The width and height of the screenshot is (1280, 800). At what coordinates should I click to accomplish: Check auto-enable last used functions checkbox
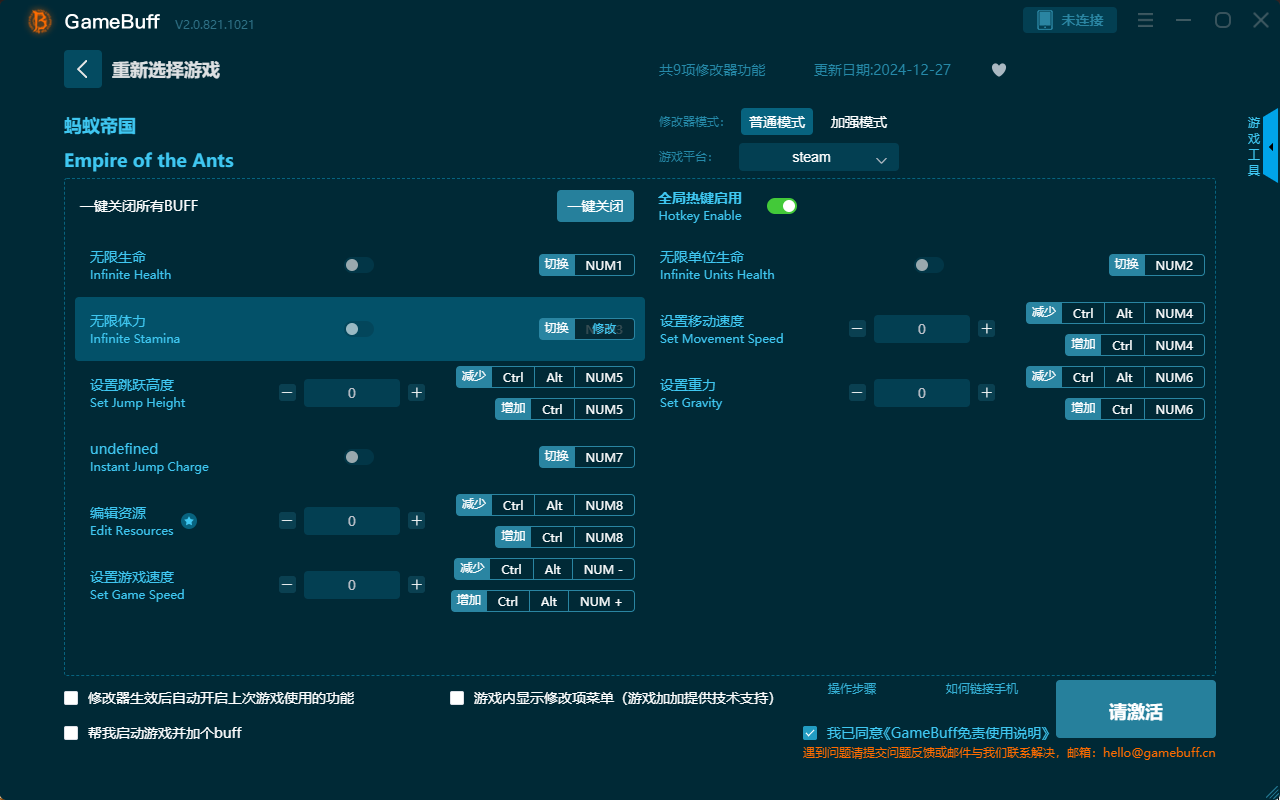(71, 698)
